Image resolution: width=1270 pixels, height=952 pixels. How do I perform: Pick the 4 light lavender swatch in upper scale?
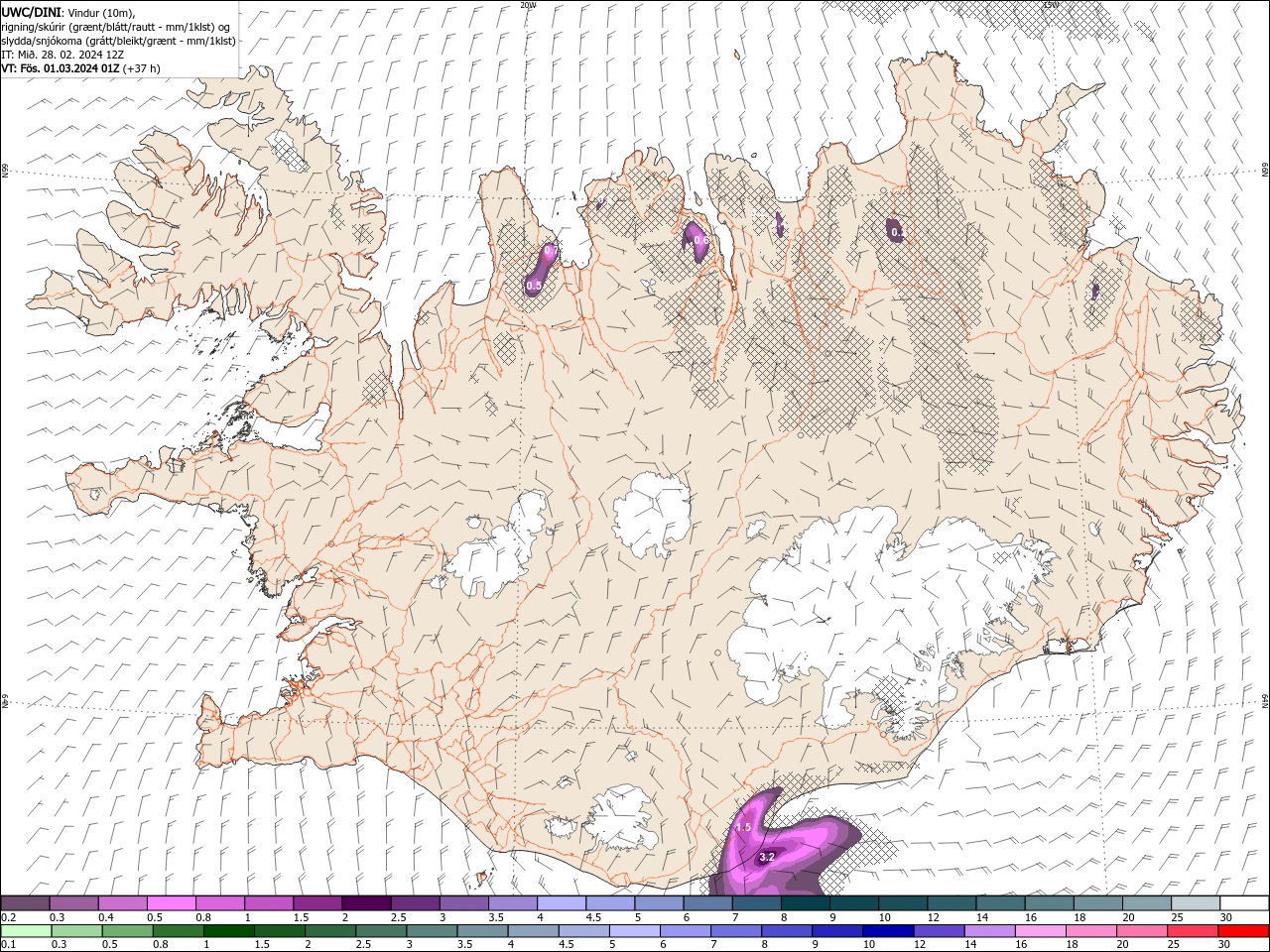(561, 903)
